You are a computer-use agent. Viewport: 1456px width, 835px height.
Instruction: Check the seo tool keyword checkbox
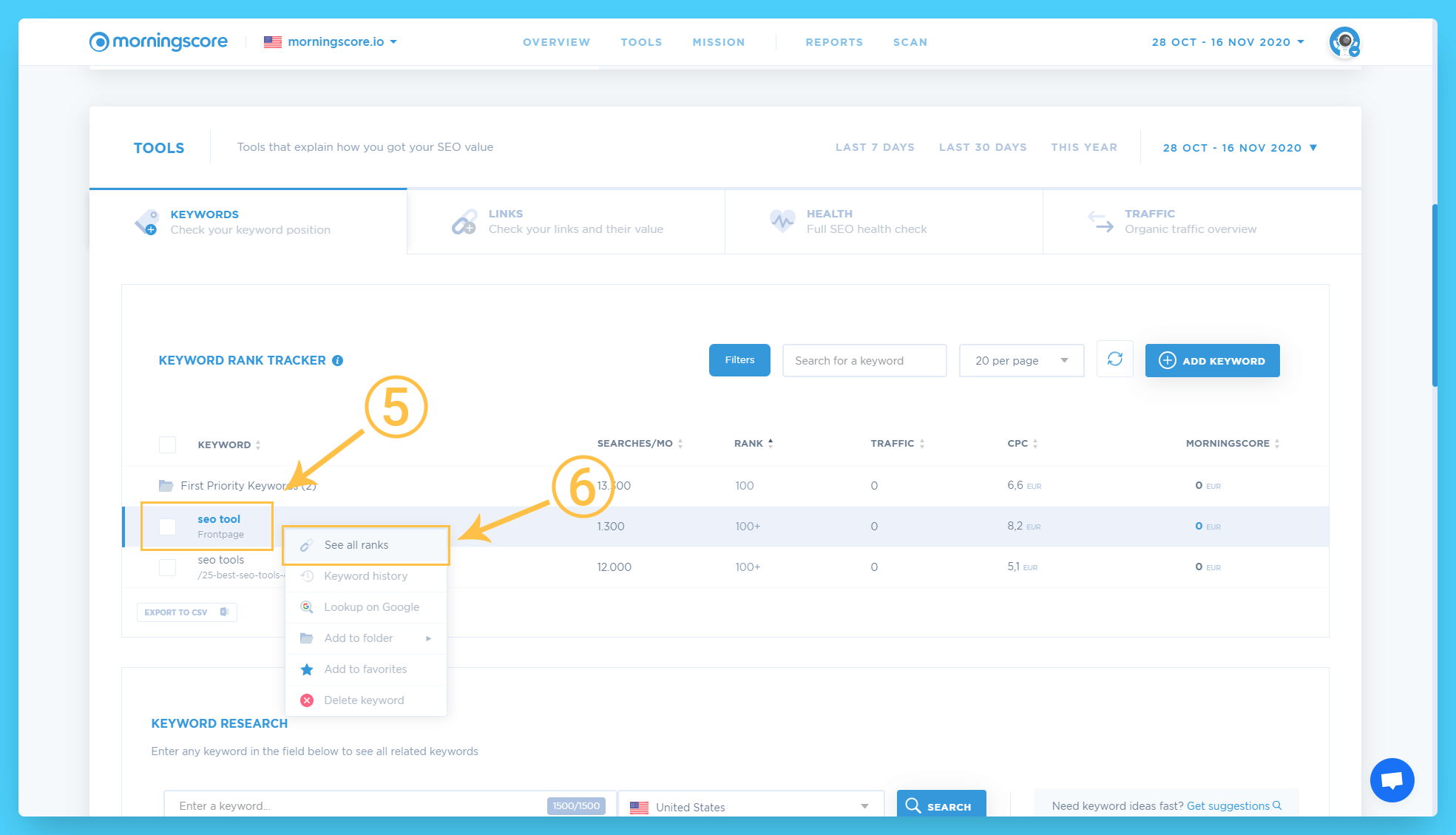click(x=168, y=527)
